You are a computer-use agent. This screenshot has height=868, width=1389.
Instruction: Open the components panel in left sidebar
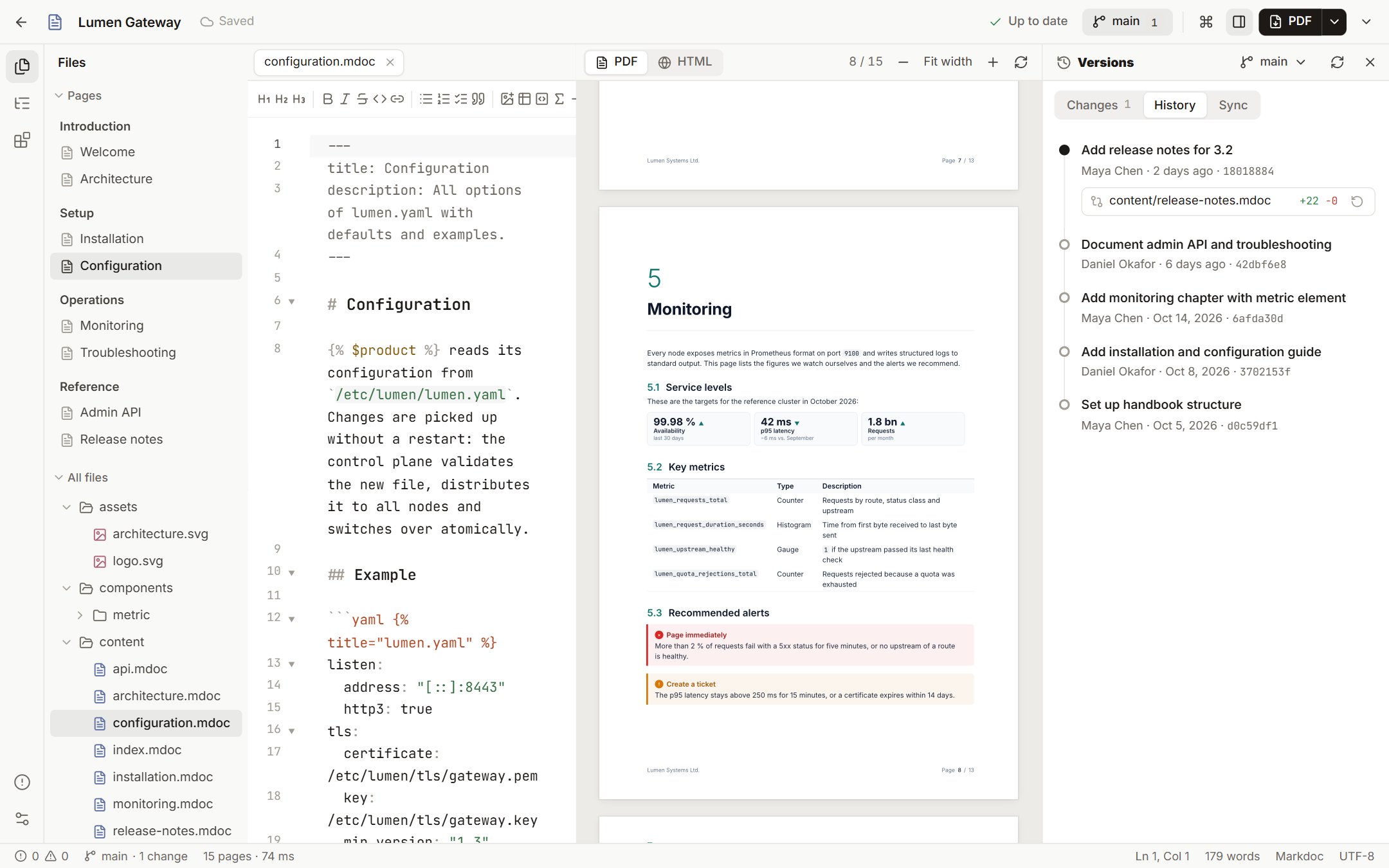click(22, 140)
